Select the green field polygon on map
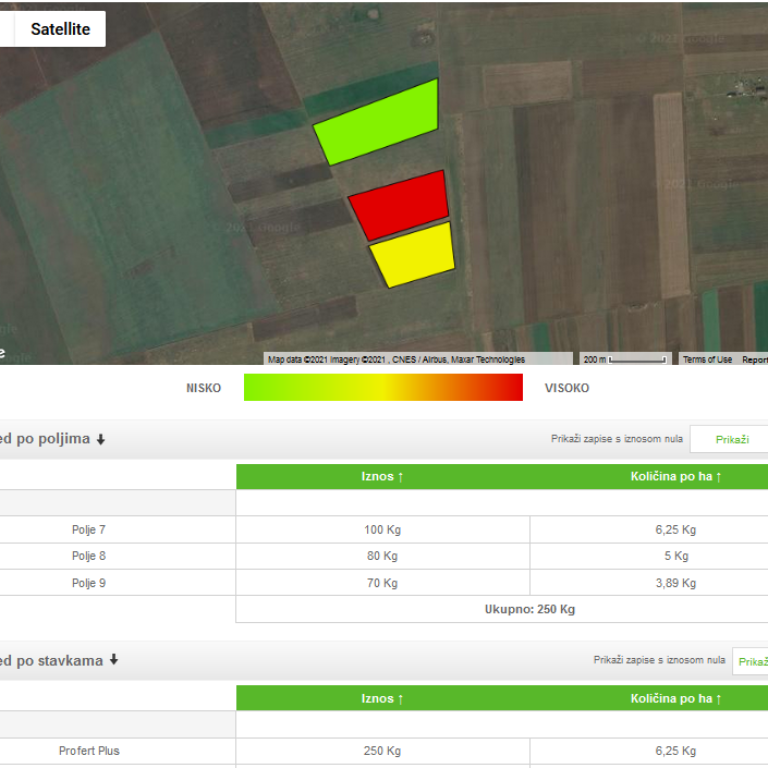Viewport: 768px width, 768px height. 380,121
